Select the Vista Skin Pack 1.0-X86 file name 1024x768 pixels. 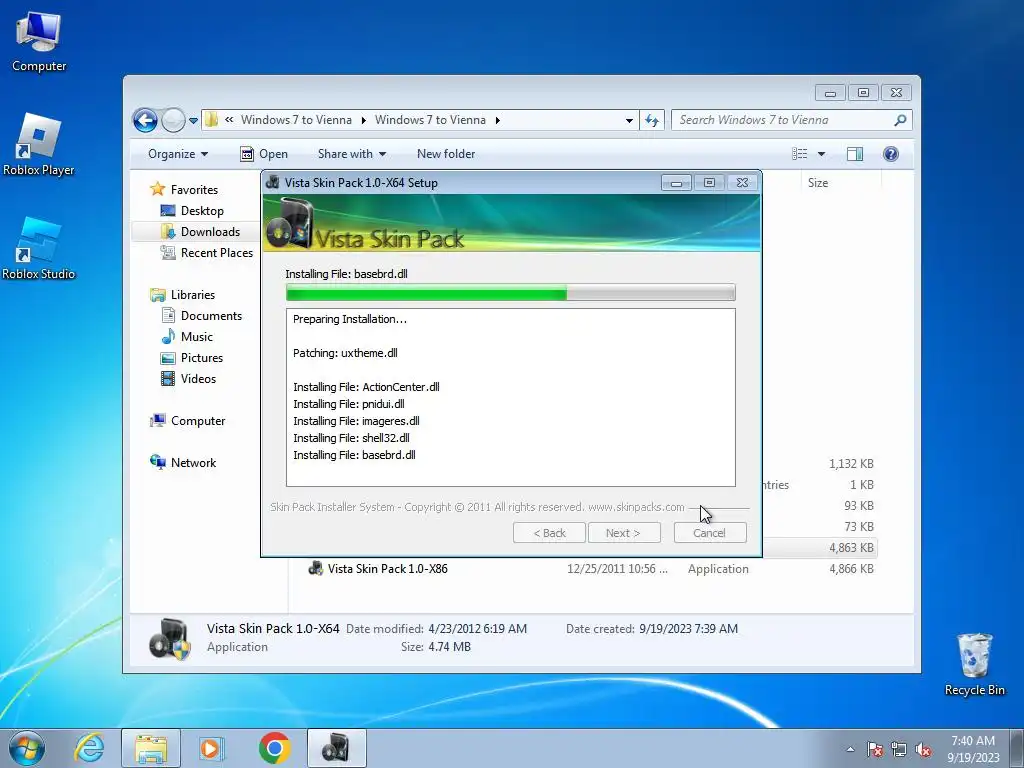coord(387,569)
